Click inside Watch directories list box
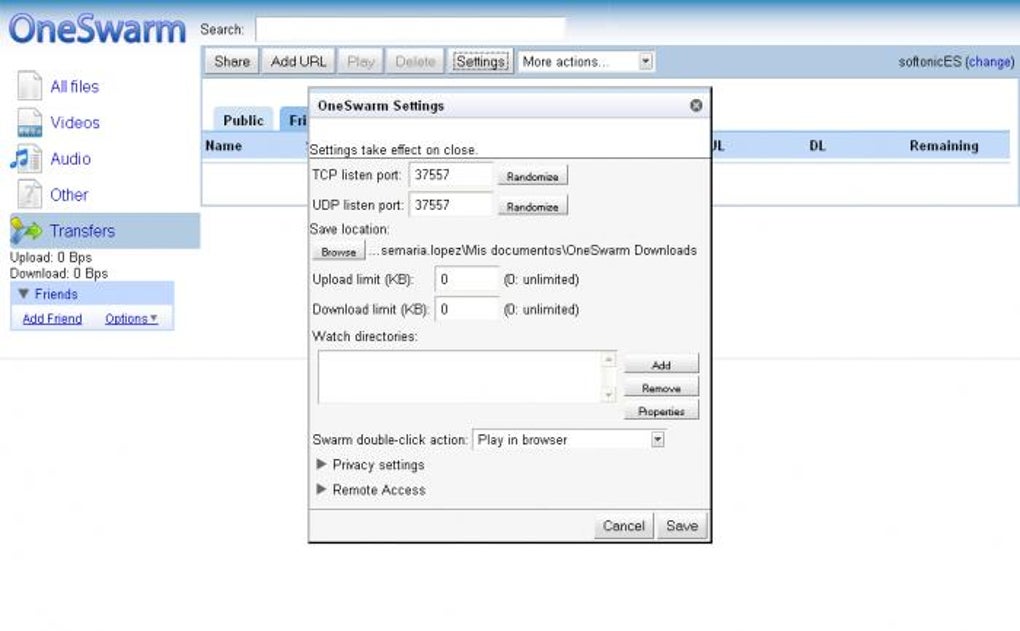 pos(459,377)
